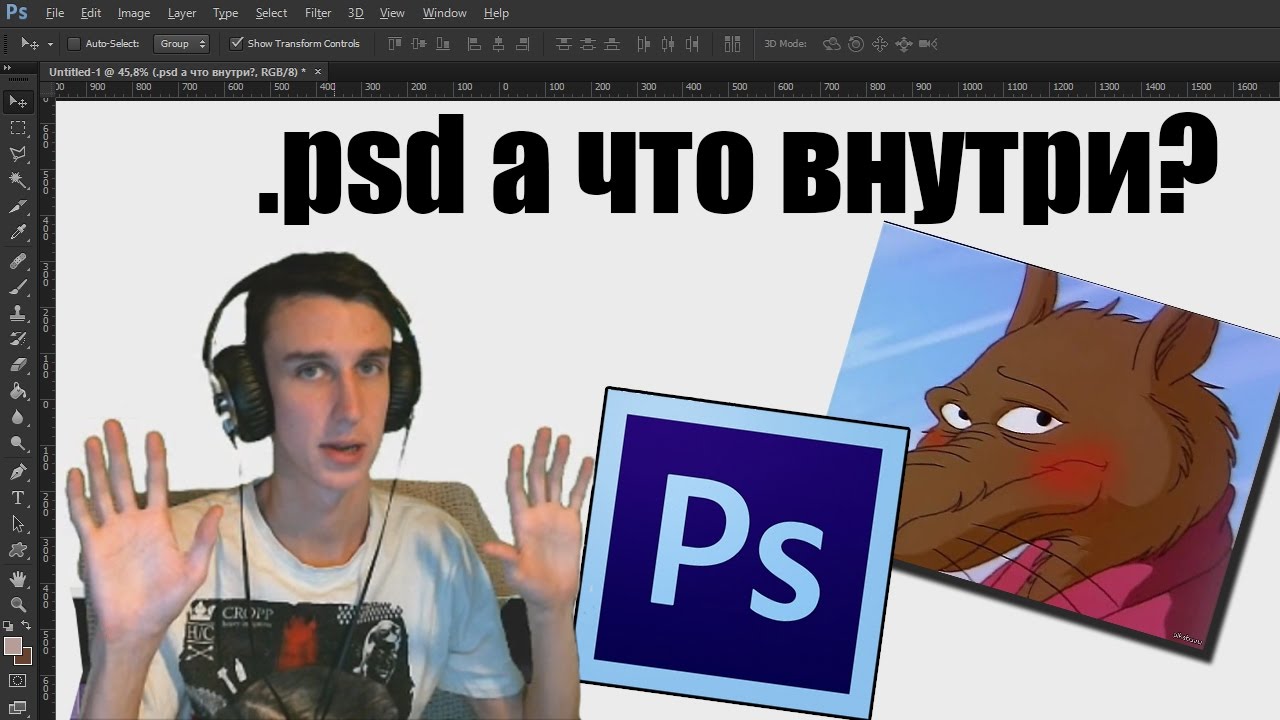1280x720 pixels.
Task: Switch to the Untitled-1 document tab
Action: tap(179, 72)
